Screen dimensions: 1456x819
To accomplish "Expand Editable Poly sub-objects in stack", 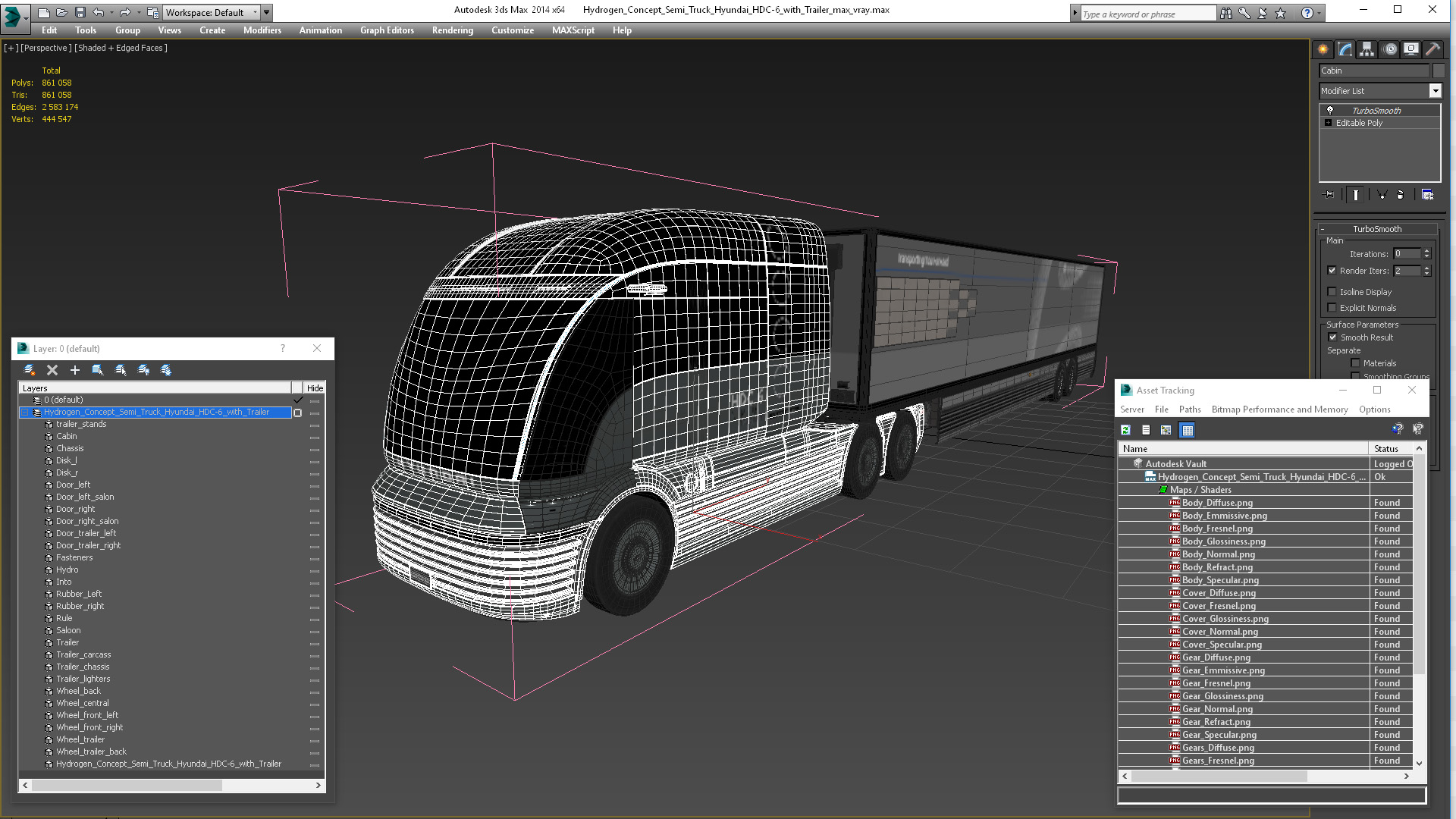I will pos(1329,123).
